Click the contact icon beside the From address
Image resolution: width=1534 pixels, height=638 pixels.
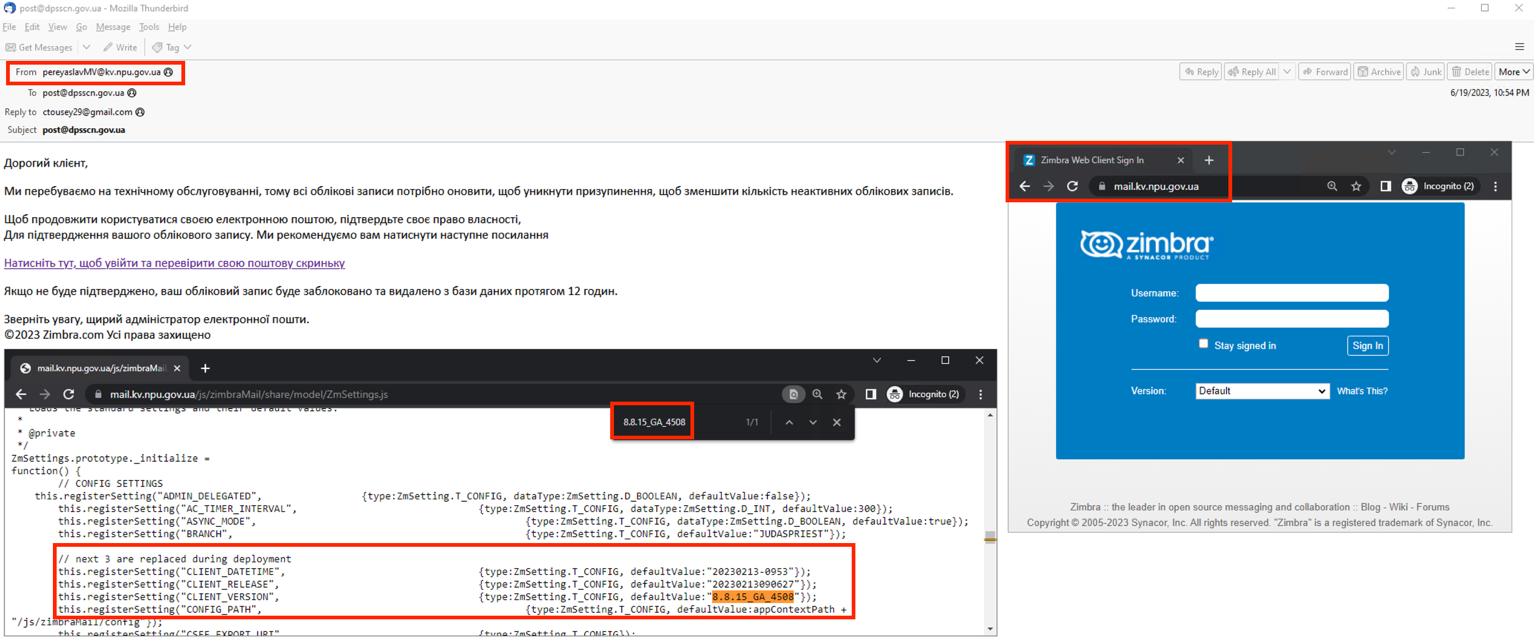[x=168, y=72]
